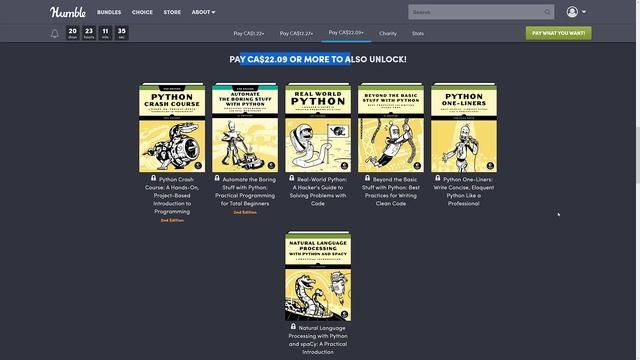Click the user account avatar icon

point(572,12)
